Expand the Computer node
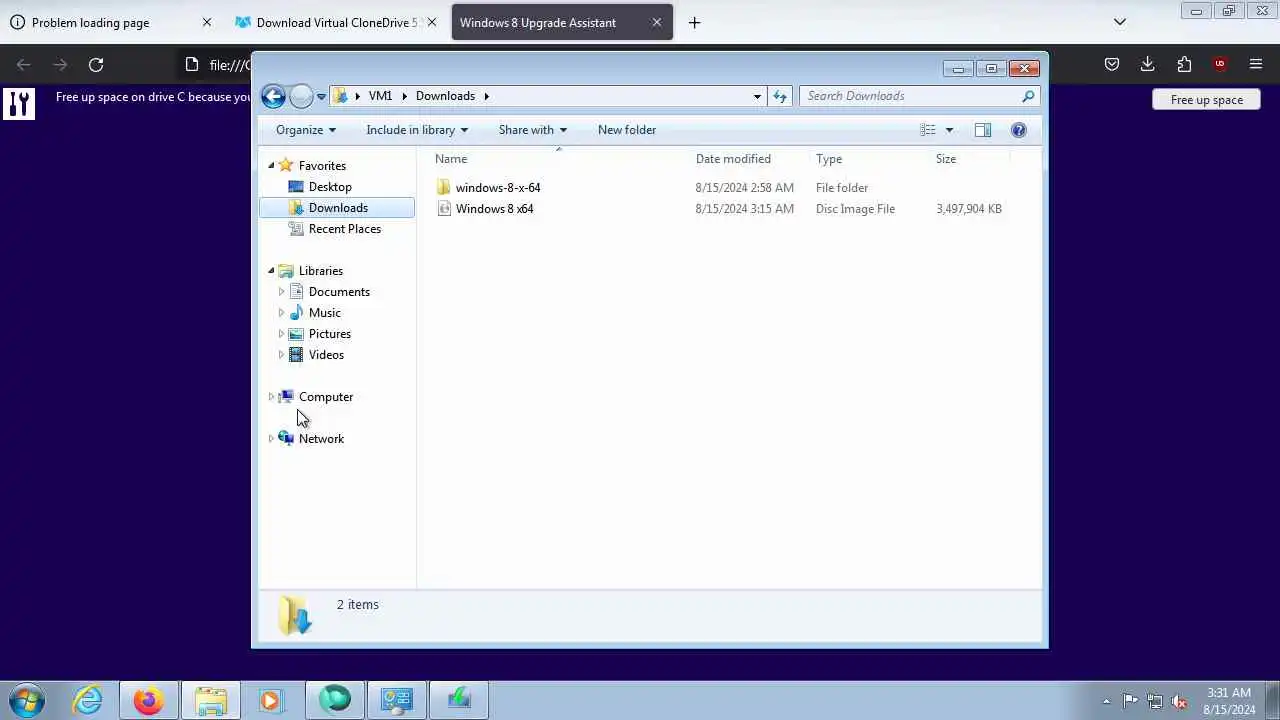 point(271,397)
